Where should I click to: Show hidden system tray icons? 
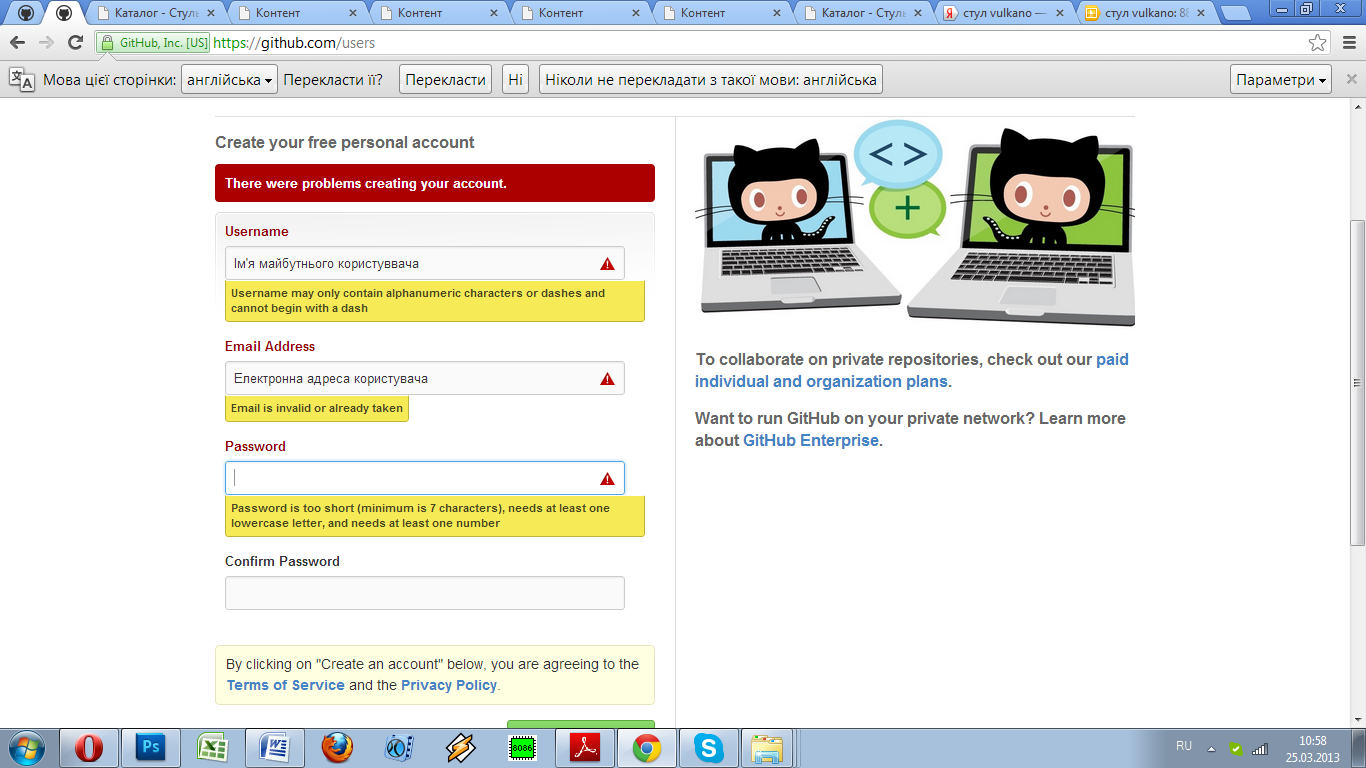pyautogui.click(x=1211, y=748)
